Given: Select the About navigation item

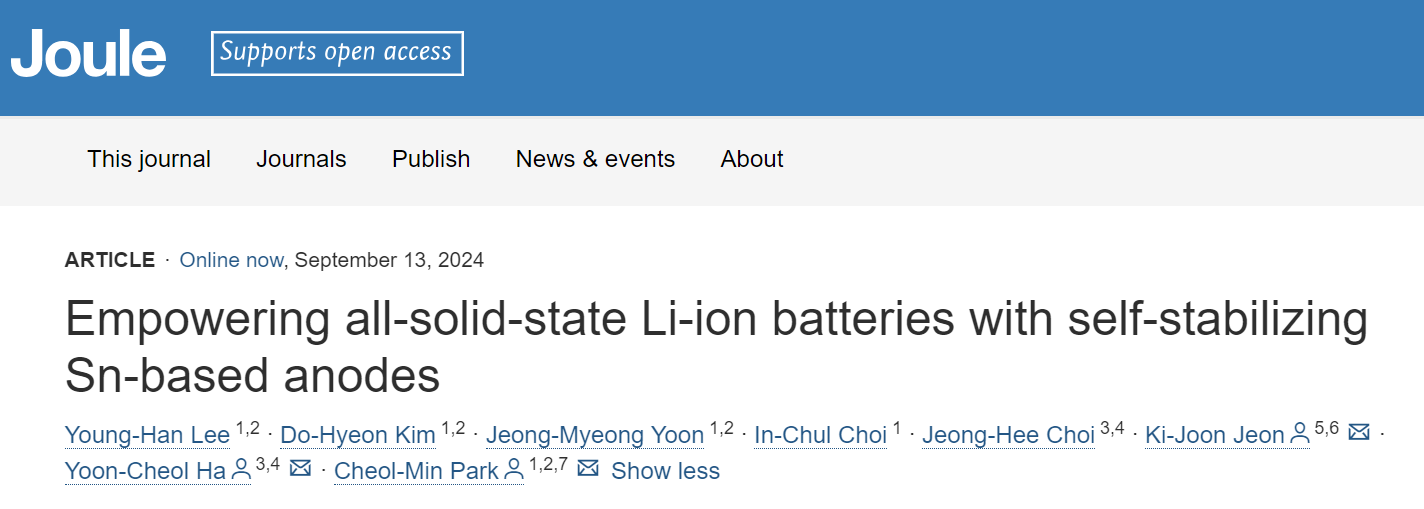Looking at the screenshot, I should (752, 159).
